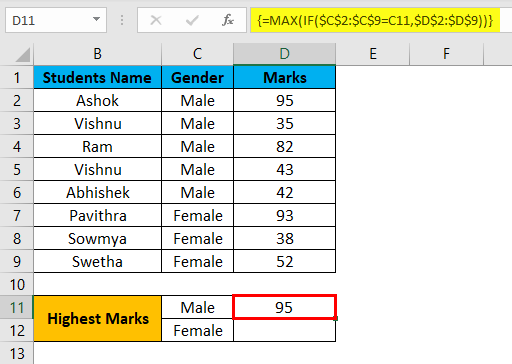Click the Name Box showing D11
512x364 pixels.
pos(56,20)
